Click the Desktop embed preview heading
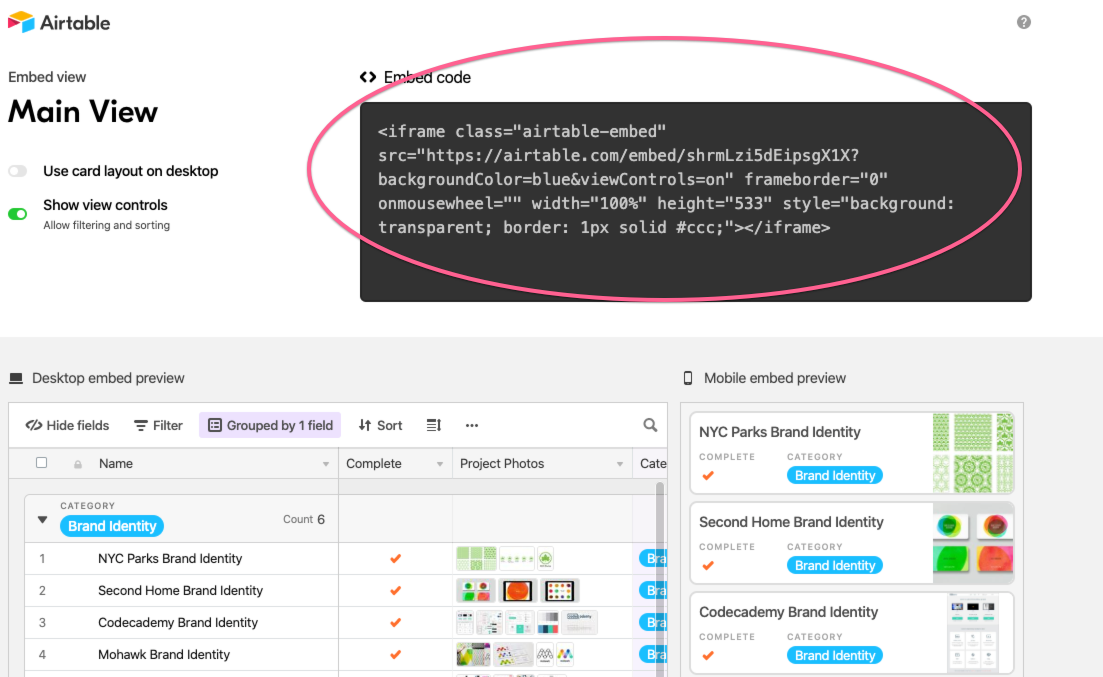The image size is (1103, 677). [106, 378]
